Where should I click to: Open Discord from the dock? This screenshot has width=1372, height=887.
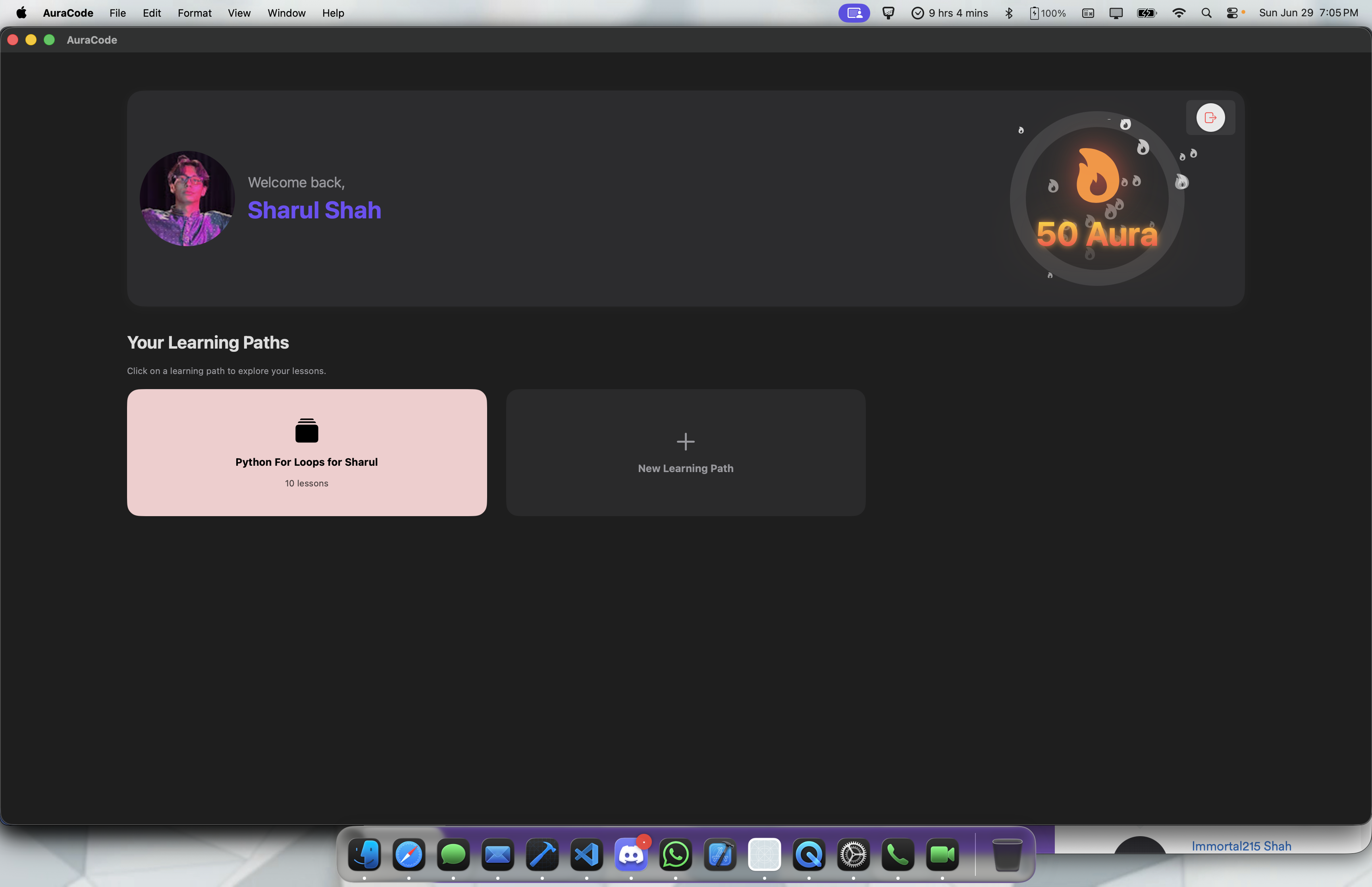[631, 855]
